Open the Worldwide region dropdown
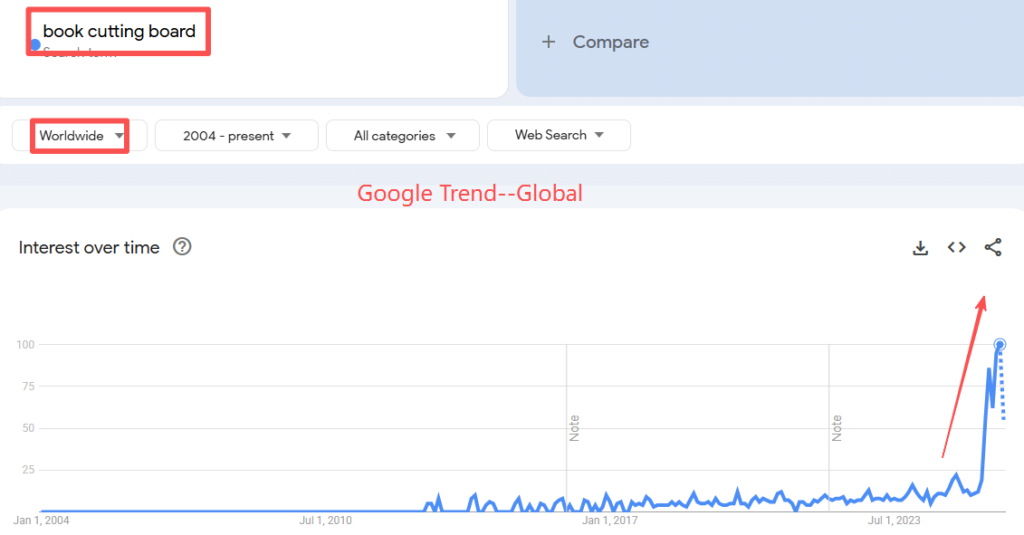1024x535 pixels. tap(80, 136)
